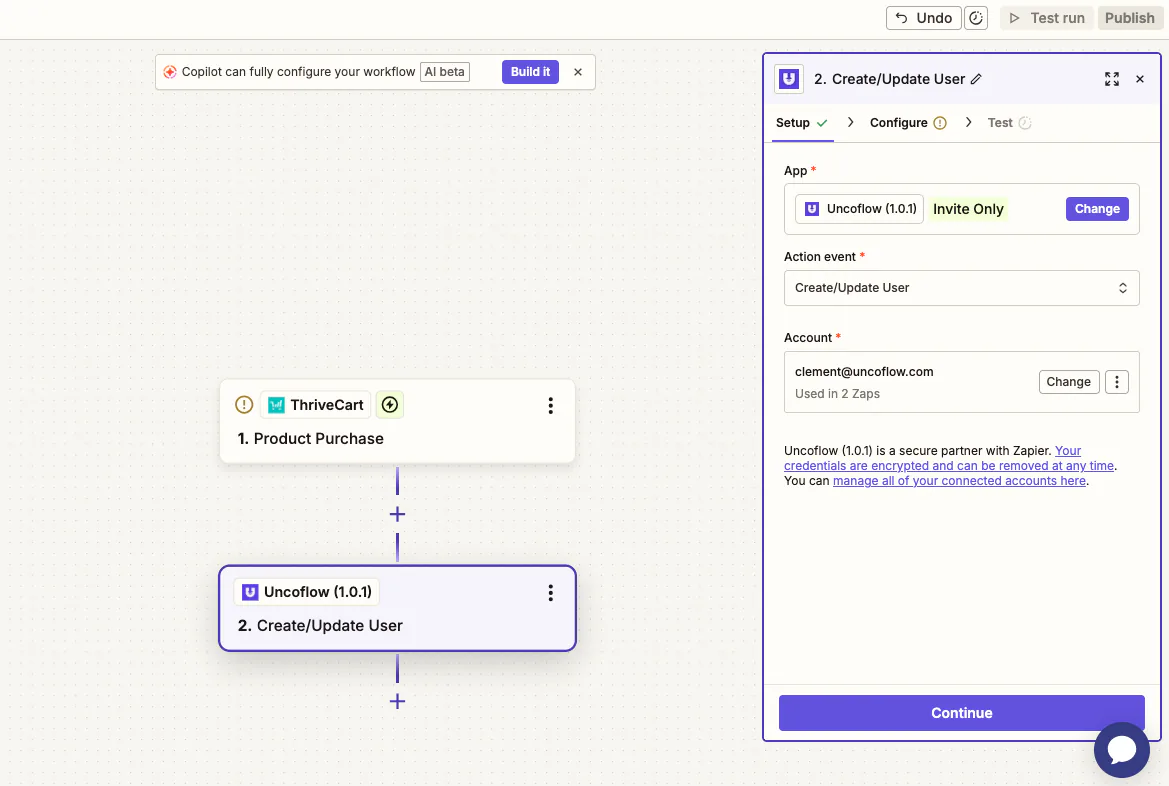
Task: Add step between ThriveCart and Uncoflow
Action: point(397,514)
